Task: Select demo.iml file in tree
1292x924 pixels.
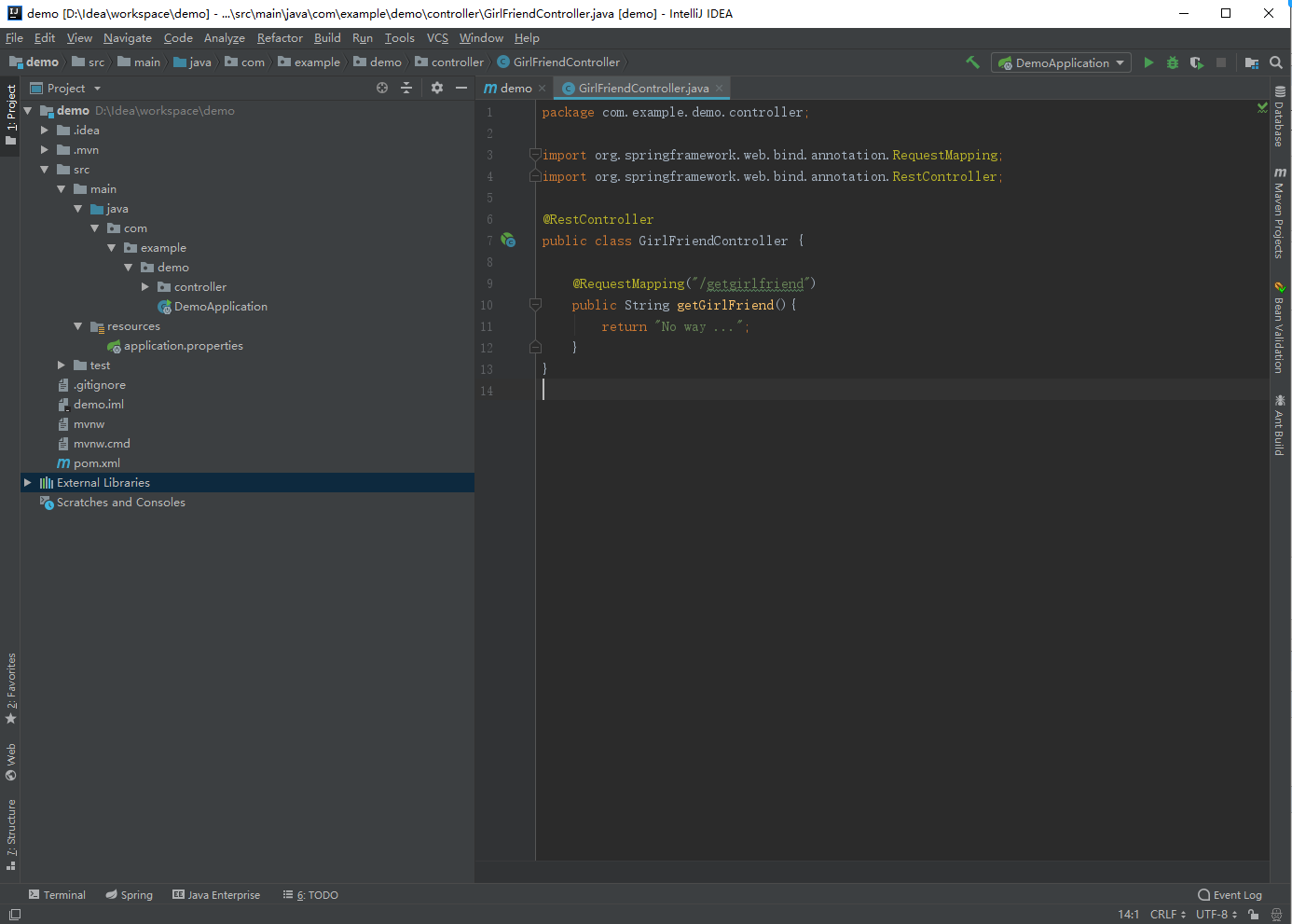Action: 90,404
